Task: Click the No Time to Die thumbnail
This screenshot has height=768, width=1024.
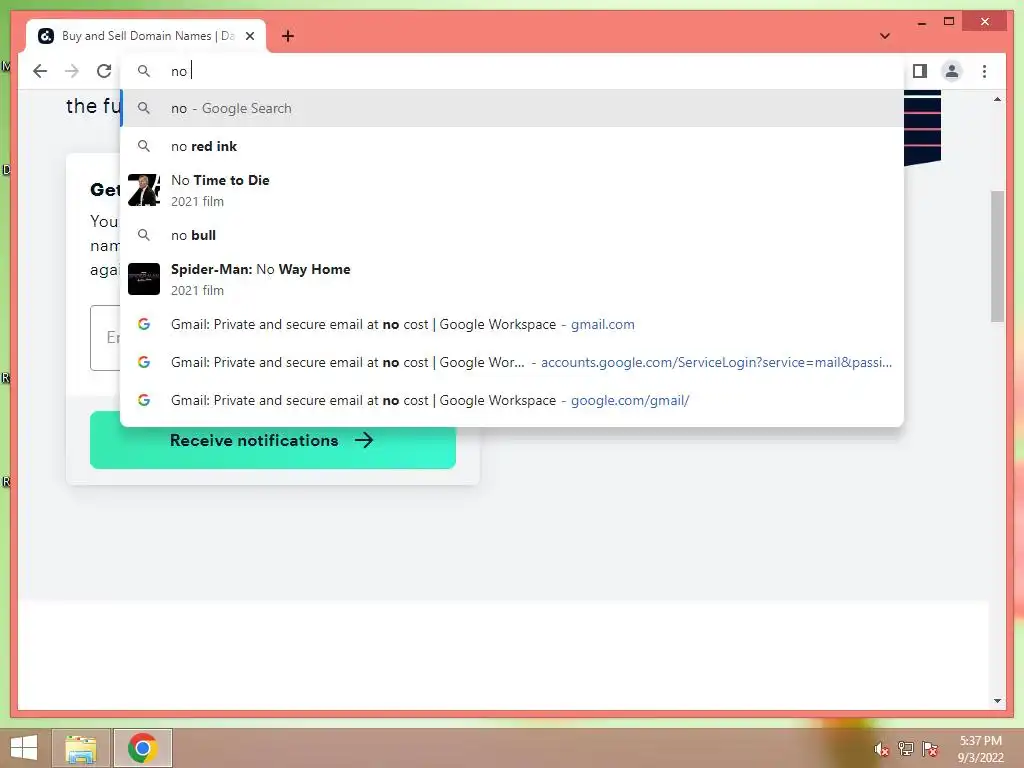Action: pos(144,190)
